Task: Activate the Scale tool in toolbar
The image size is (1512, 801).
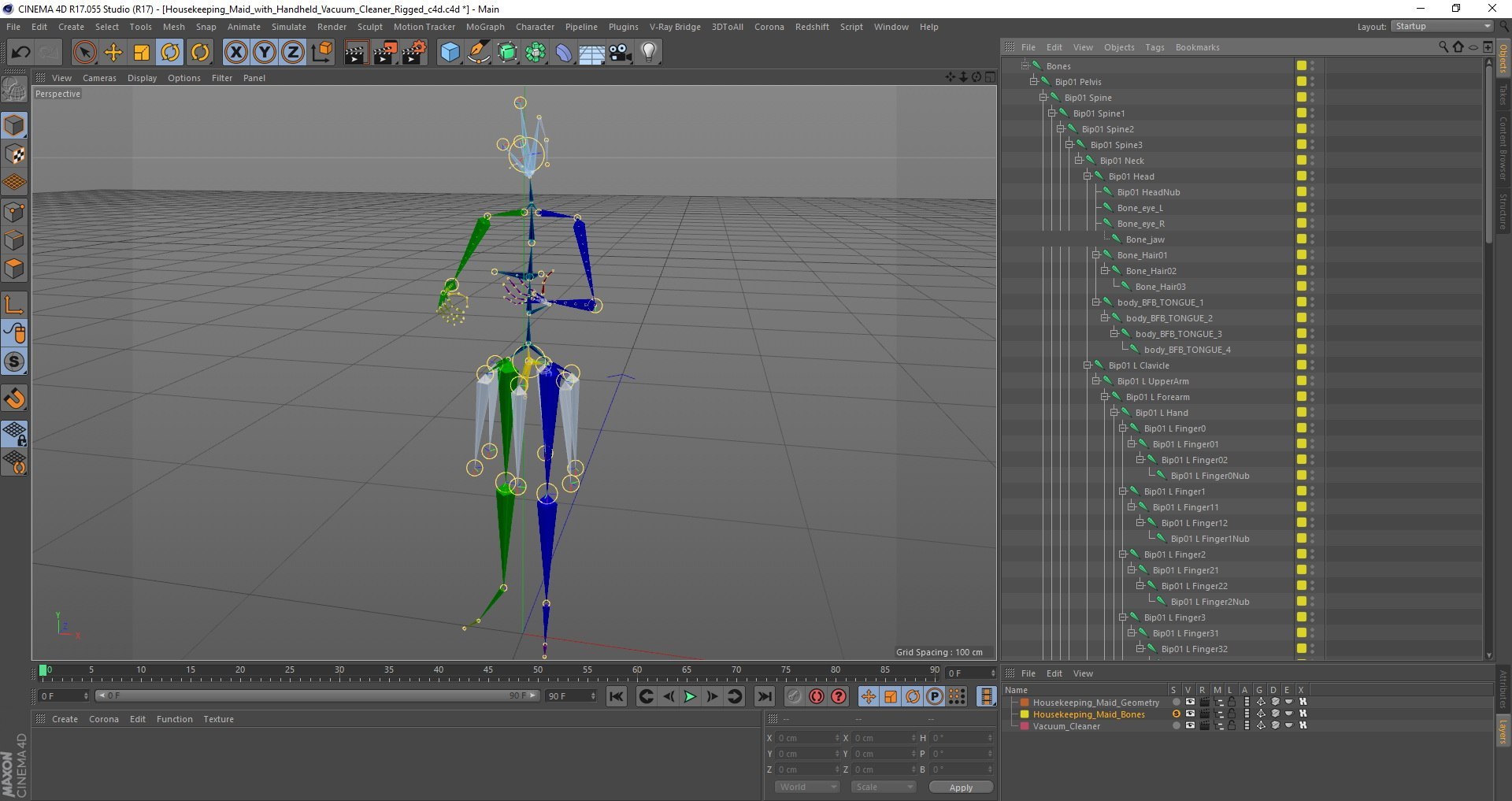Action: tap(142, 53)
